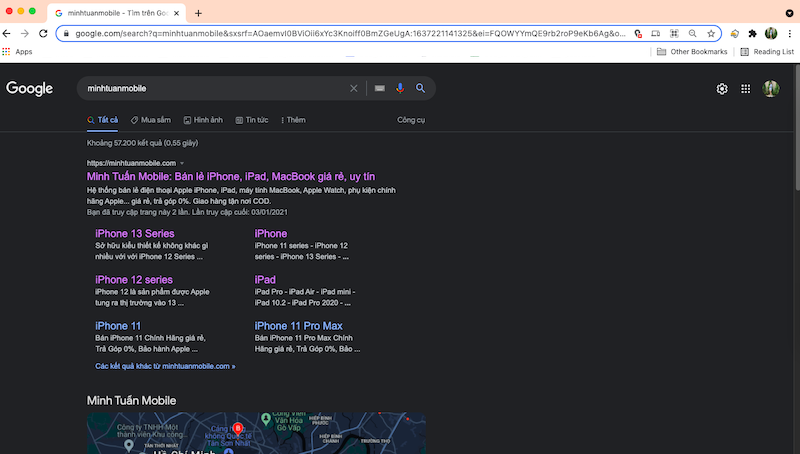Click the Minh Tuấn Mobile map heading

pos(131,400)
